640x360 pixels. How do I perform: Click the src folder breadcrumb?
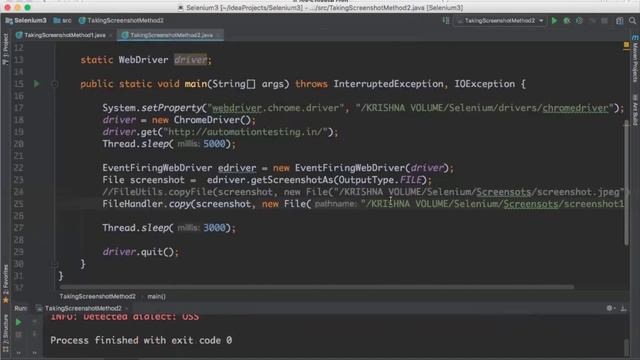[62, 20]
